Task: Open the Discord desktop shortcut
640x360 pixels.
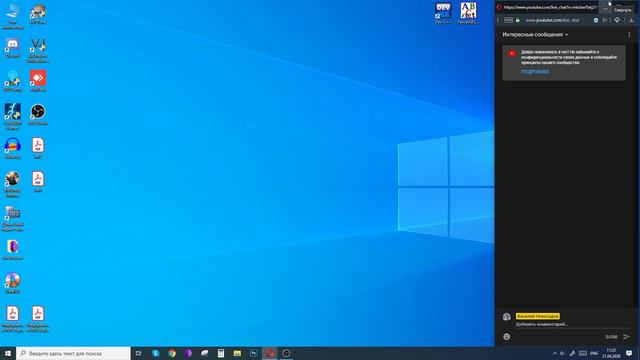Action: click(12, 47)
